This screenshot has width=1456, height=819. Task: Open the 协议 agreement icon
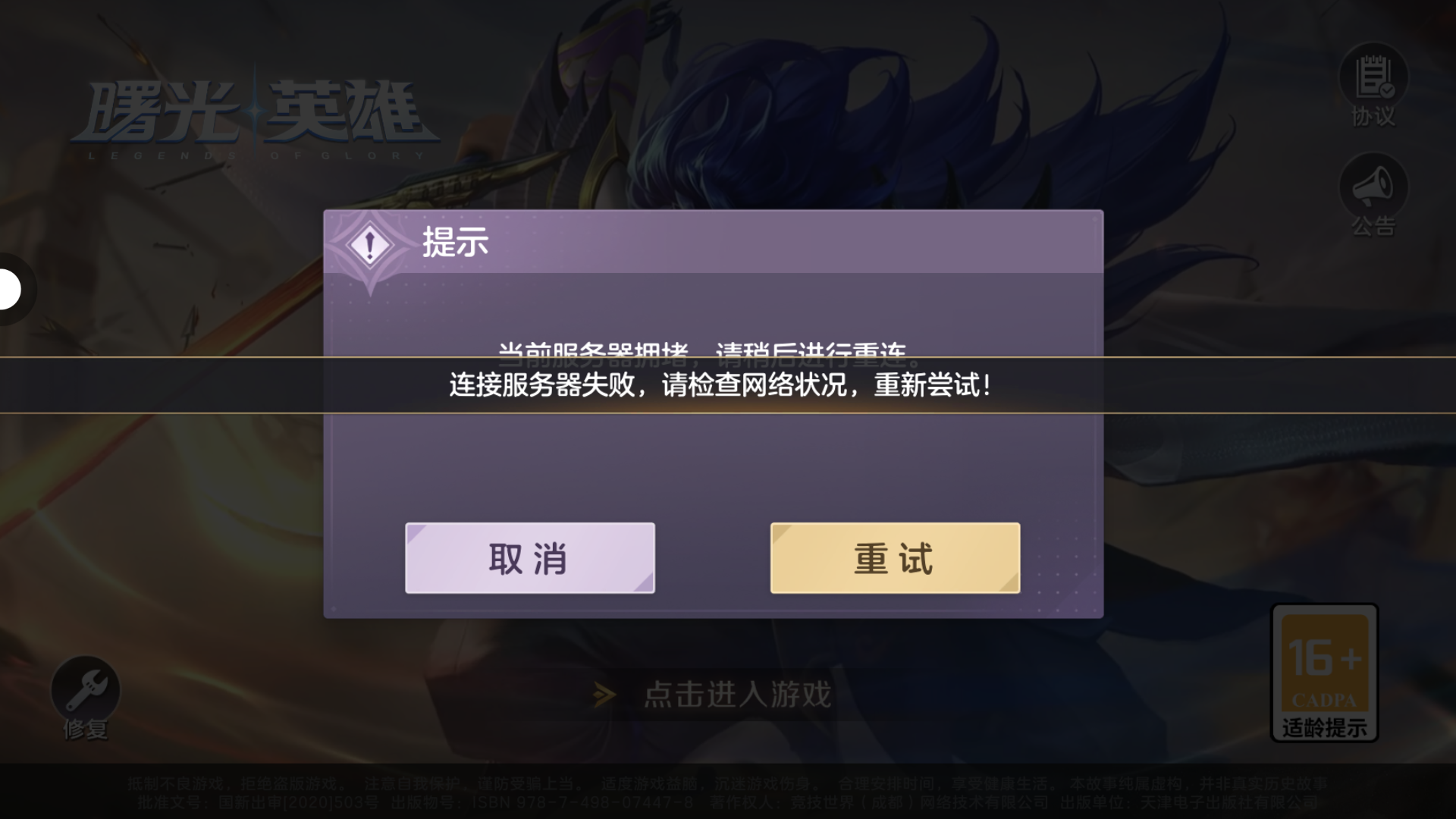[1373, 85]
